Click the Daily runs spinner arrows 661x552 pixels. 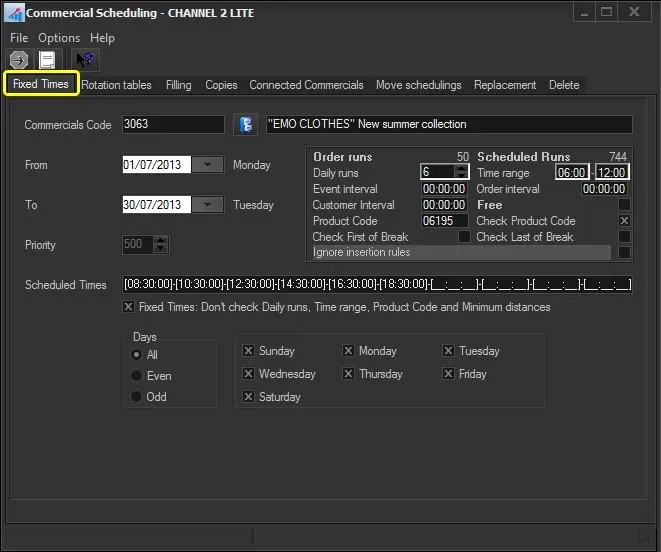(x=461, y=173)
